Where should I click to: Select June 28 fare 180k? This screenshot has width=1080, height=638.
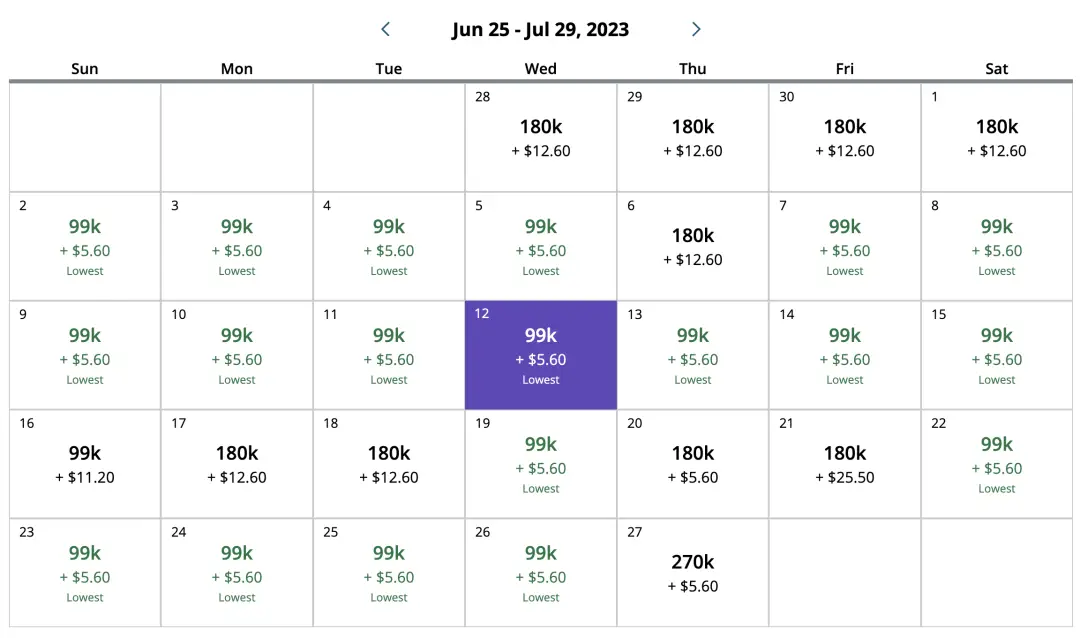tap(541, 137)
